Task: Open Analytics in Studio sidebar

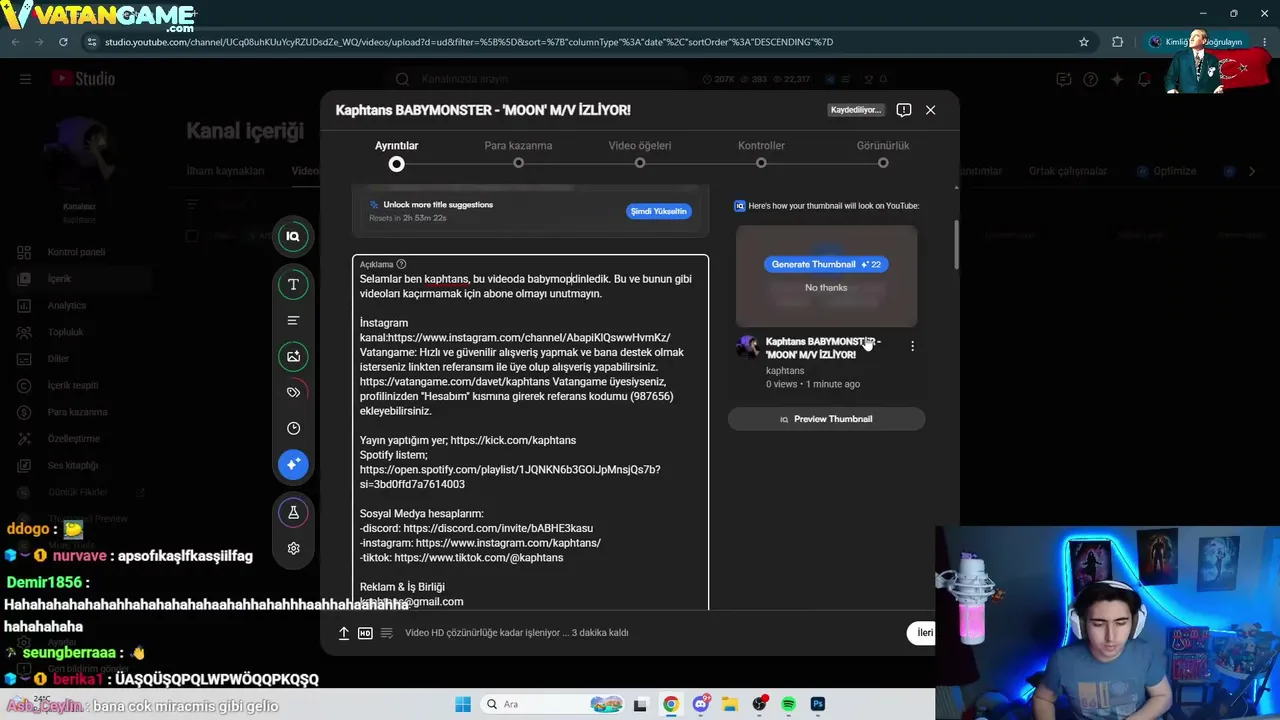Action: click(67, 305)
